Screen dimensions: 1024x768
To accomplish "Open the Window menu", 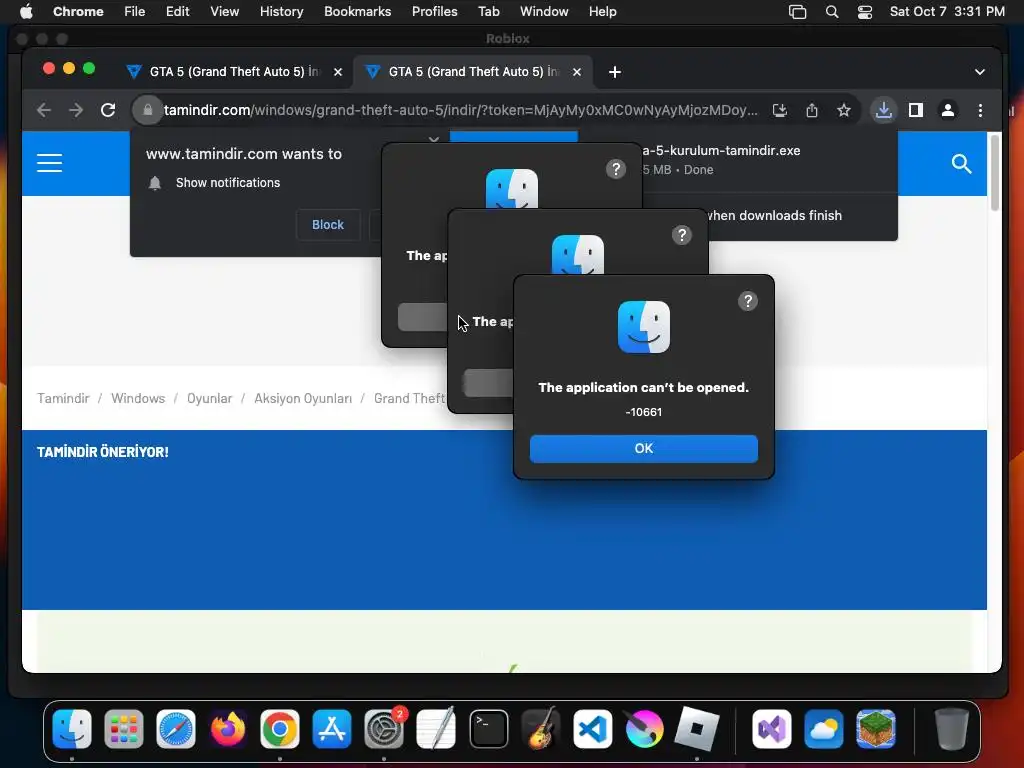I will point(544,11).
